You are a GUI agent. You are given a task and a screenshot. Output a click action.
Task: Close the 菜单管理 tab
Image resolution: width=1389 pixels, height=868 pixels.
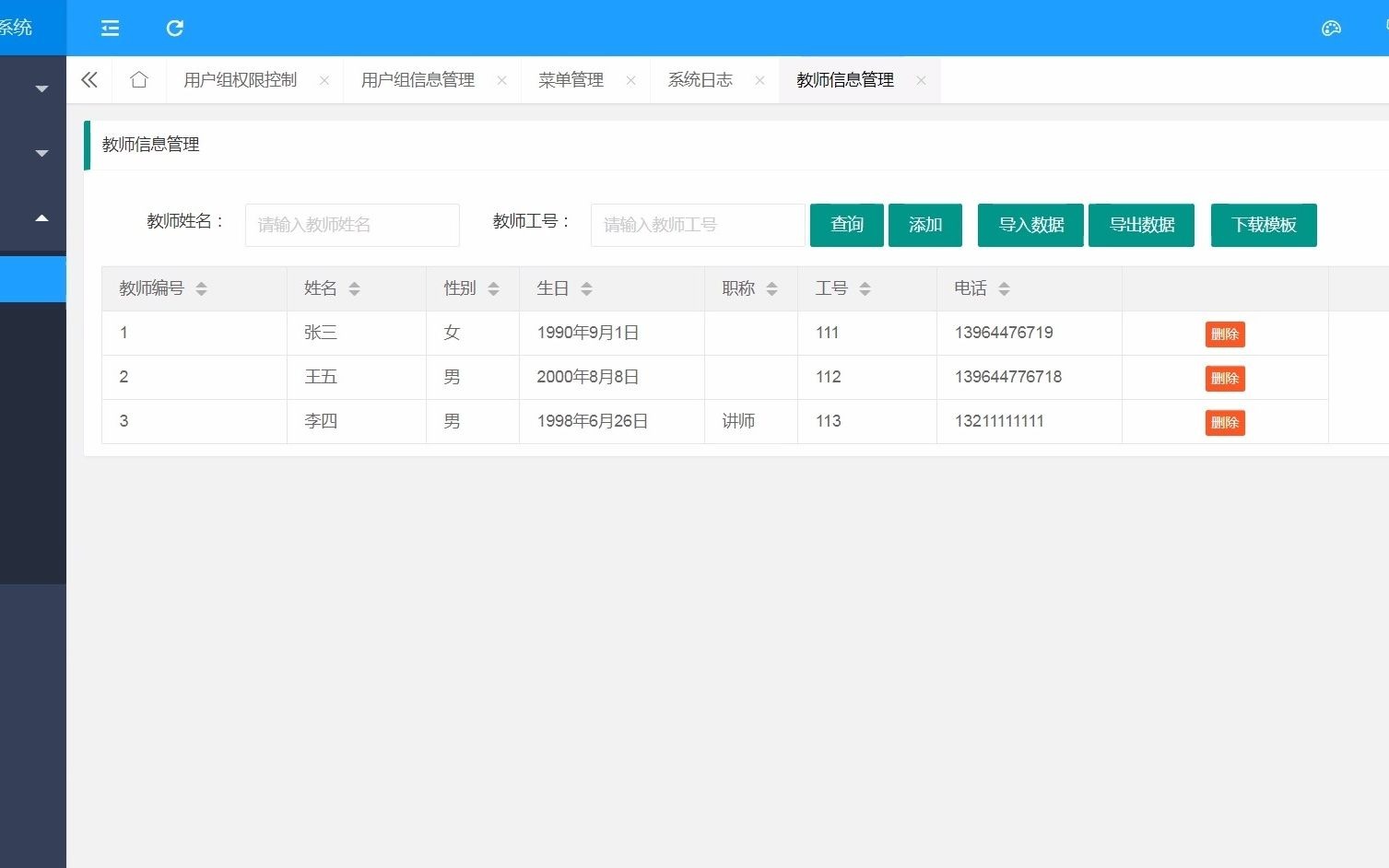(x=630, y=80)
